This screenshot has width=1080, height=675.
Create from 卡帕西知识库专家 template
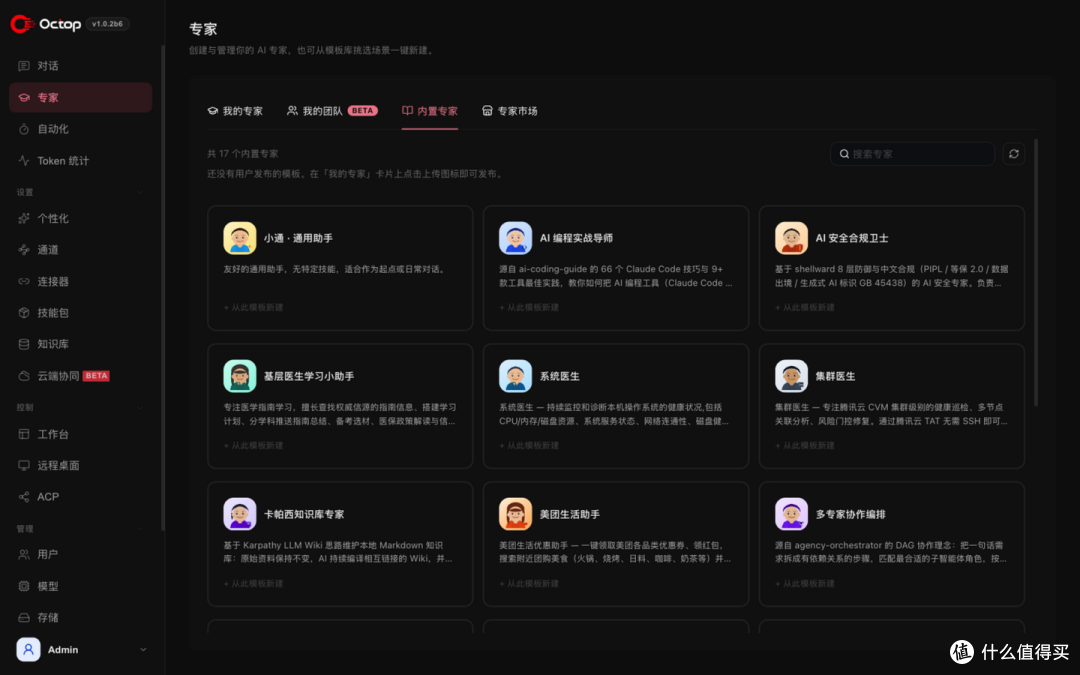coord(253,583)
